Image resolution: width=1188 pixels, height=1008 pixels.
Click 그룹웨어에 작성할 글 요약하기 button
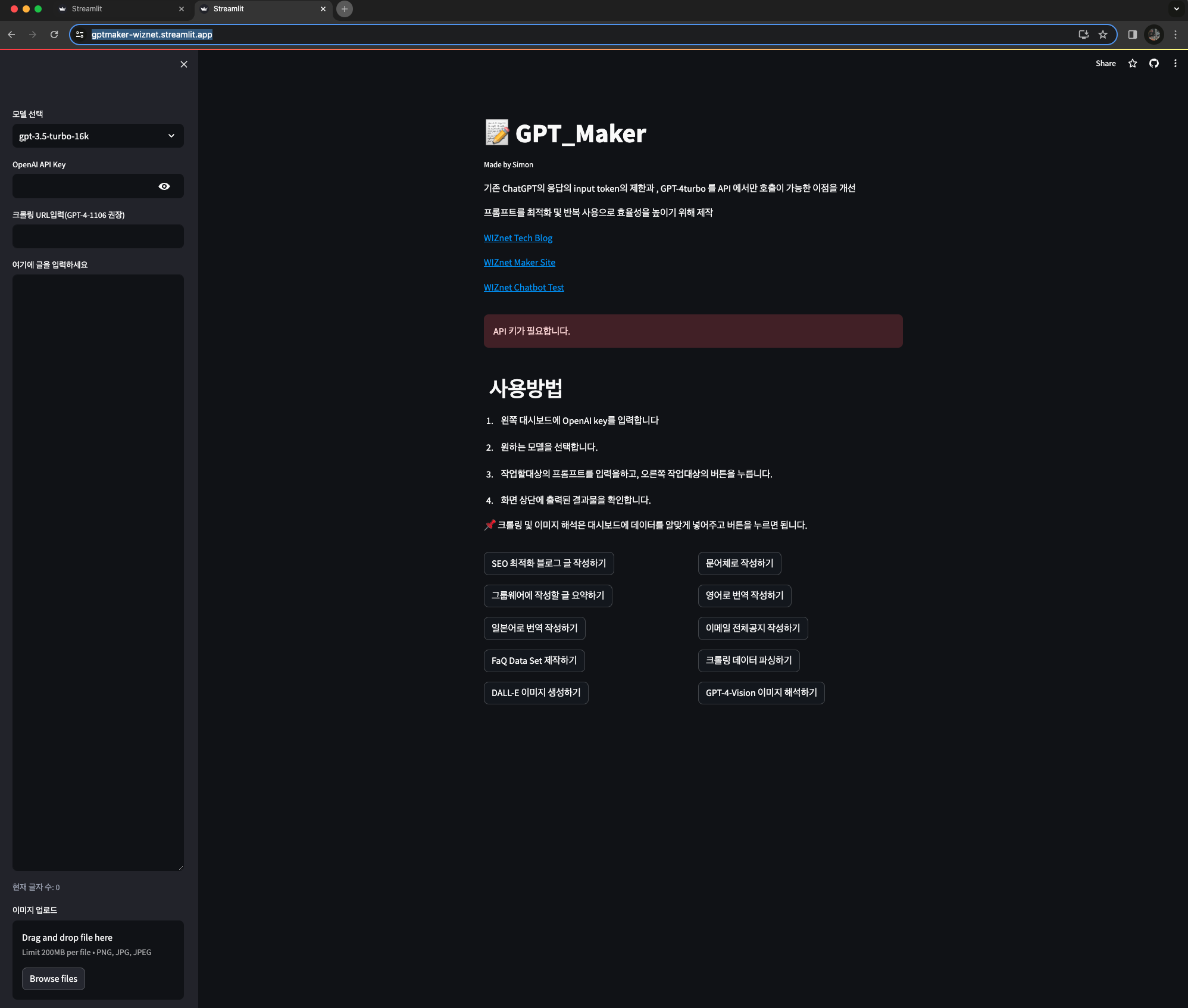[548, 595]
